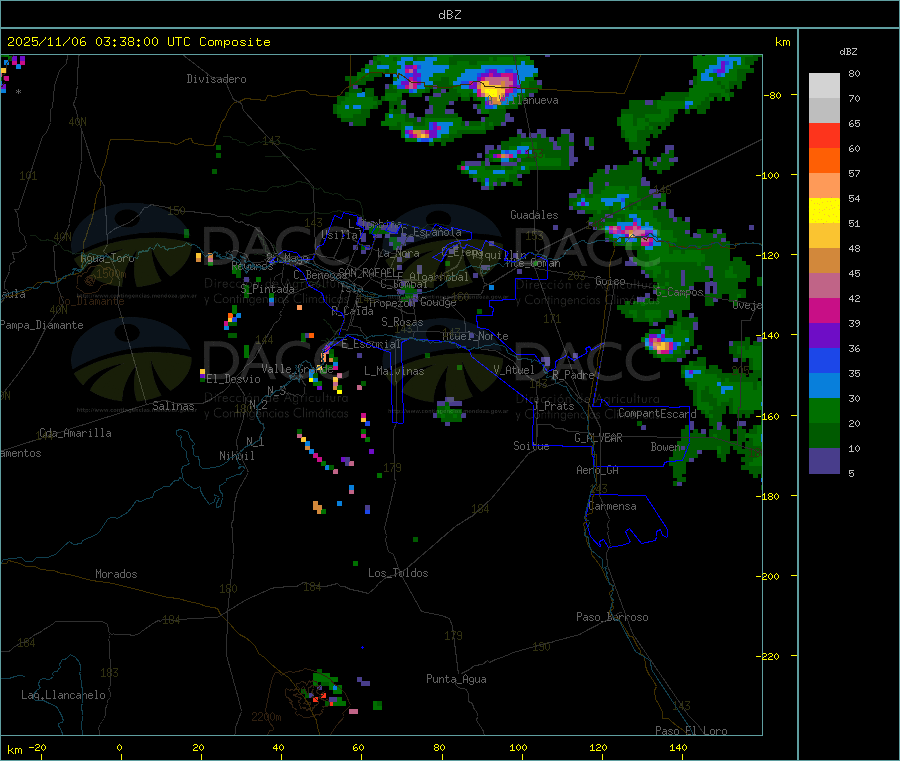Image resolution: width=900 pixels, height=761 pixels.
Task: Click the blue 36 dBZ legend swatch
Action: coord(824,360)
